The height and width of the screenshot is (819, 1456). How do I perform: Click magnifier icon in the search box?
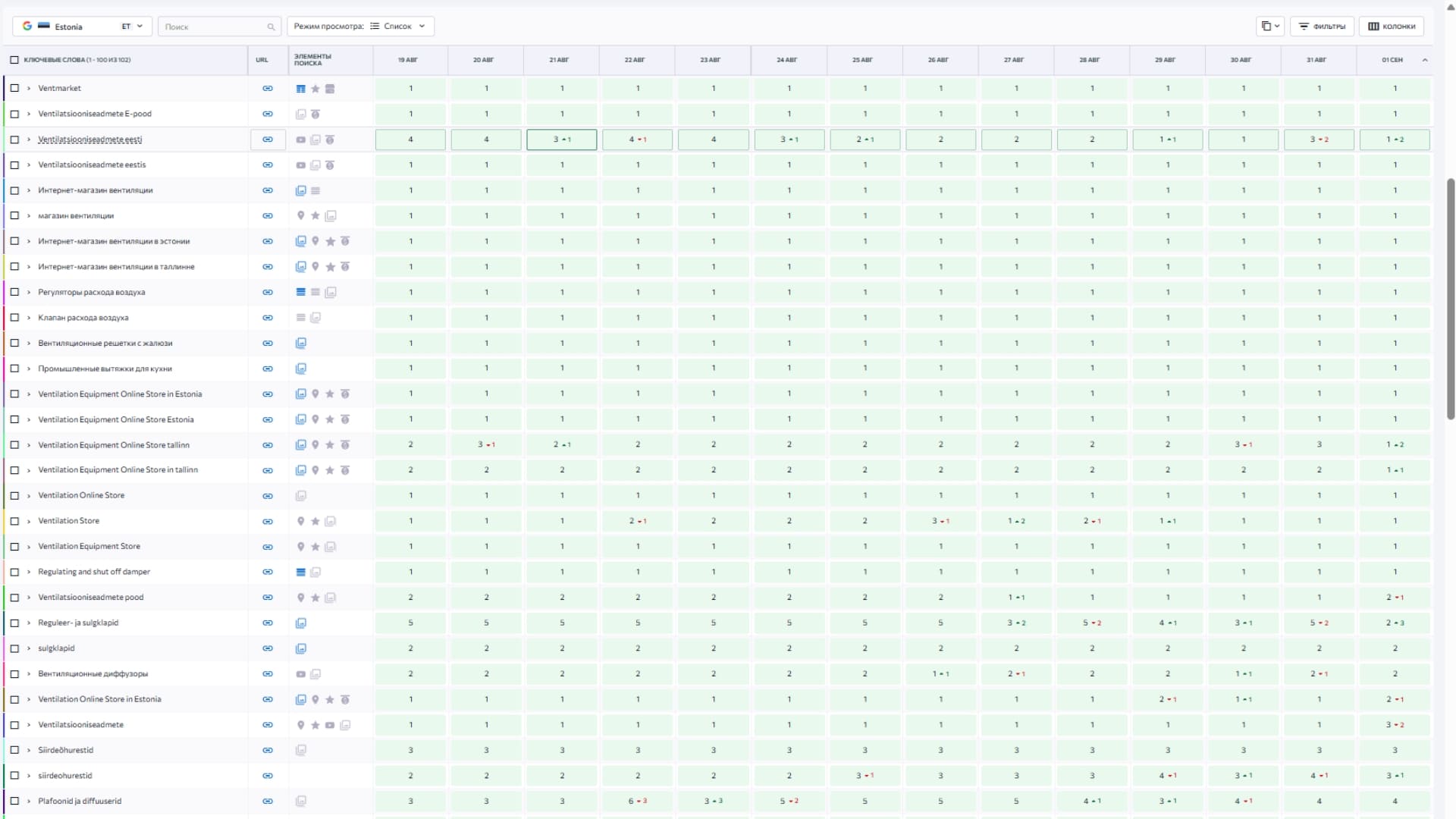pos(271,27)
